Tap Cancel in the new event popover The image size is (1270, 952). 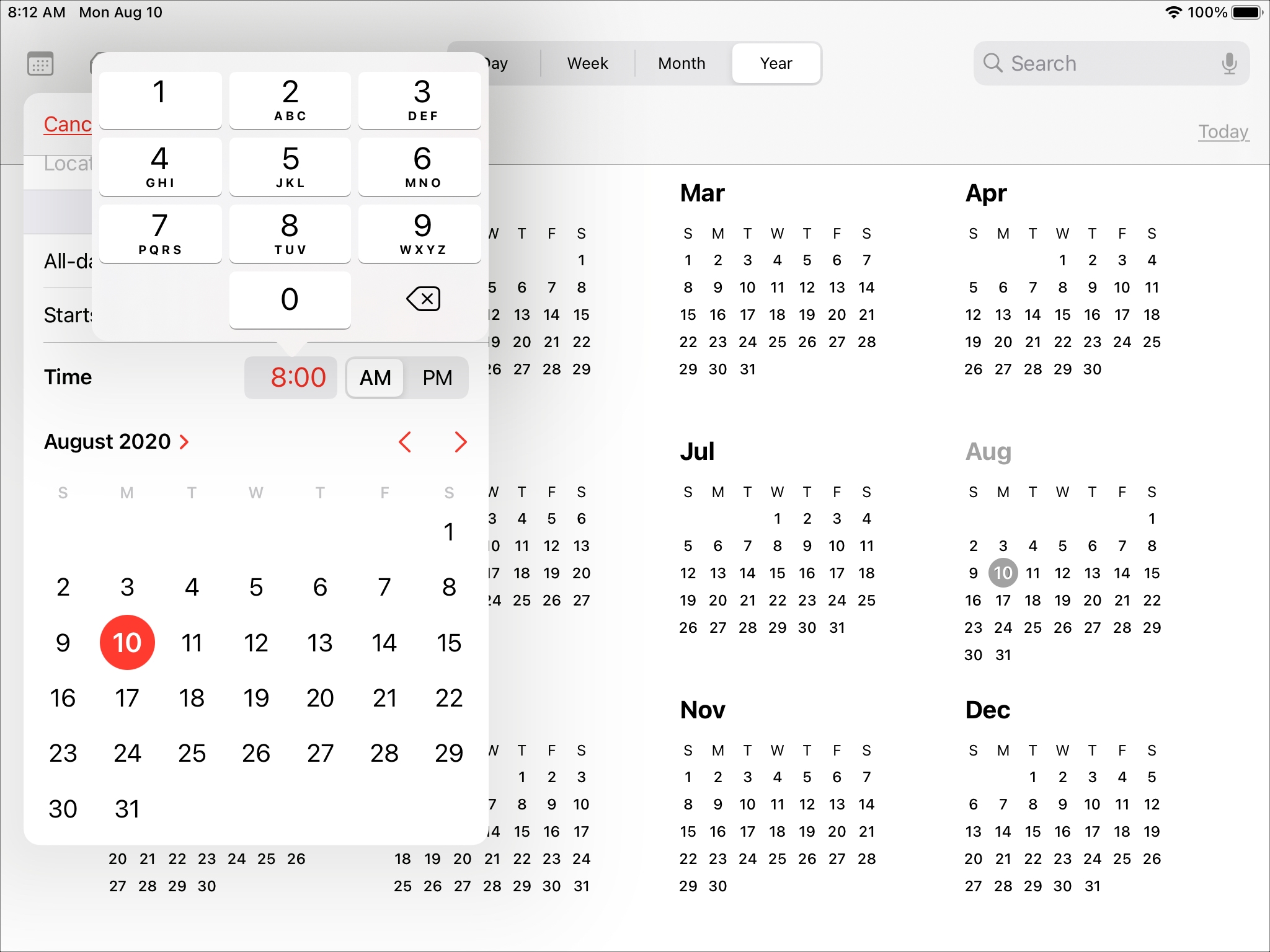[68, 125]
